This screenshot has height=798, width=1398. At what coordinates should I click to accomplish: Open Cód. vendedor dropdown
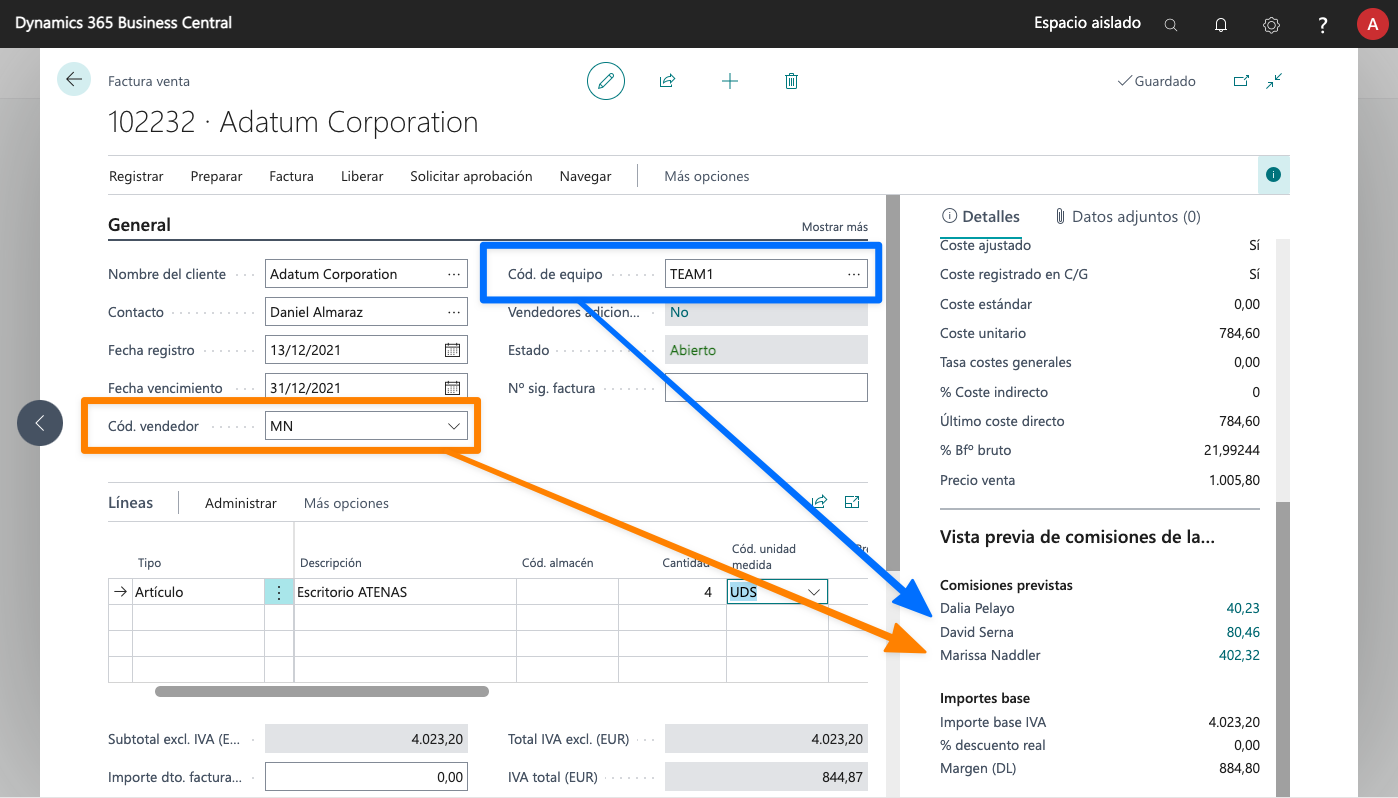pyautogui.click(x=452, y=426)
